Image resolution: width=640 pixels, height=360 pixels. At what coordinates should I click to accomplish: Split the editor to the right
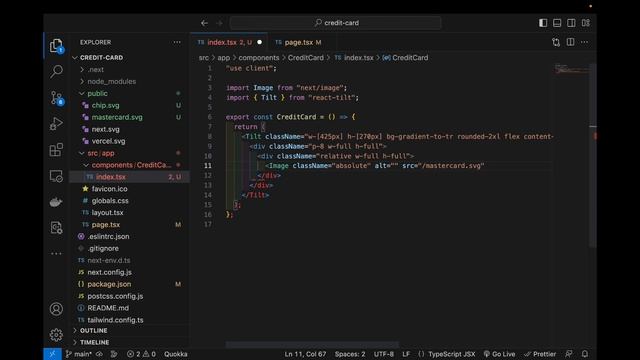tap(570, 42)
